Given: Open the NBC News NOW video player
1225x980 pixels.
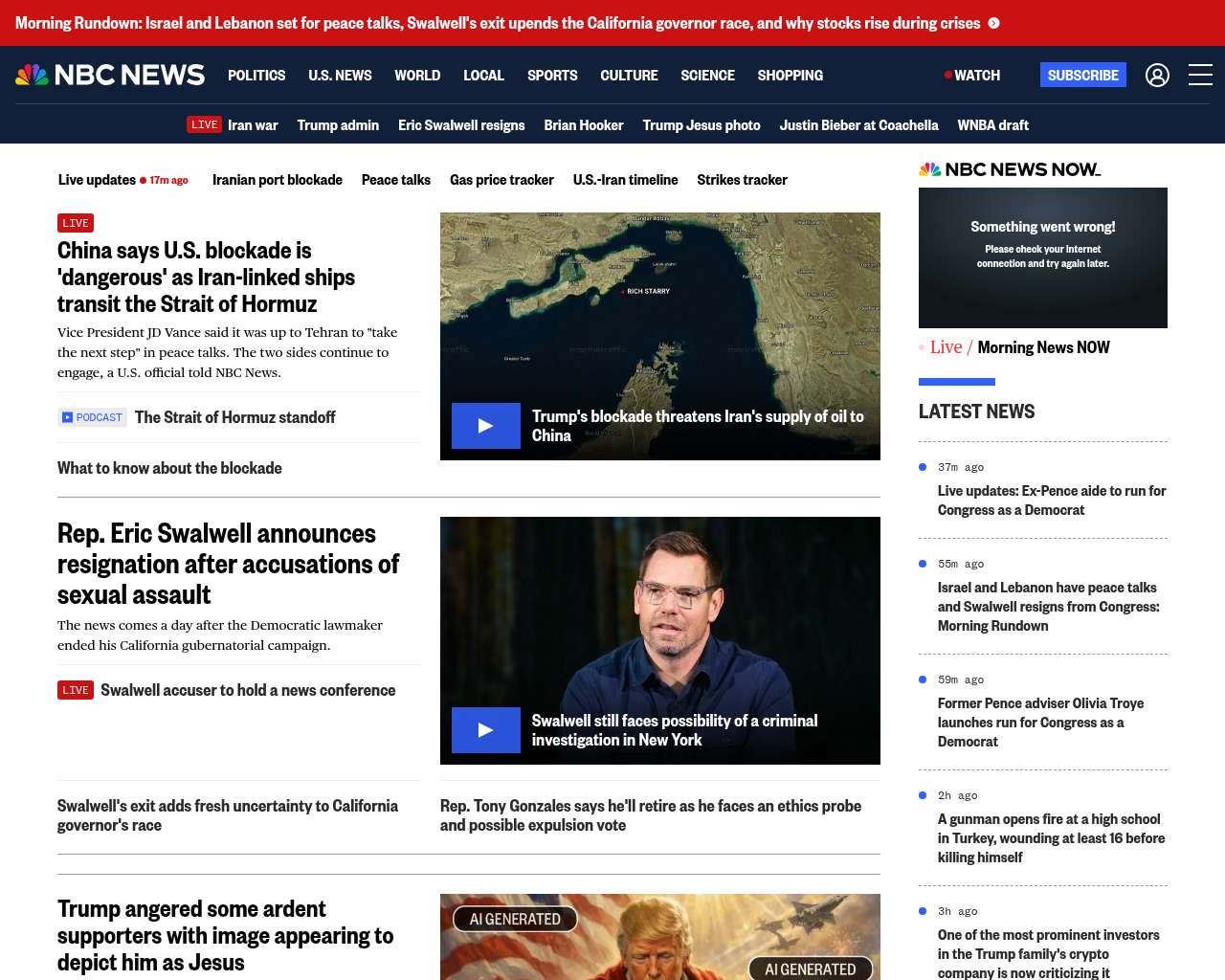Looking at the screenshot, I should point(1042,257).
